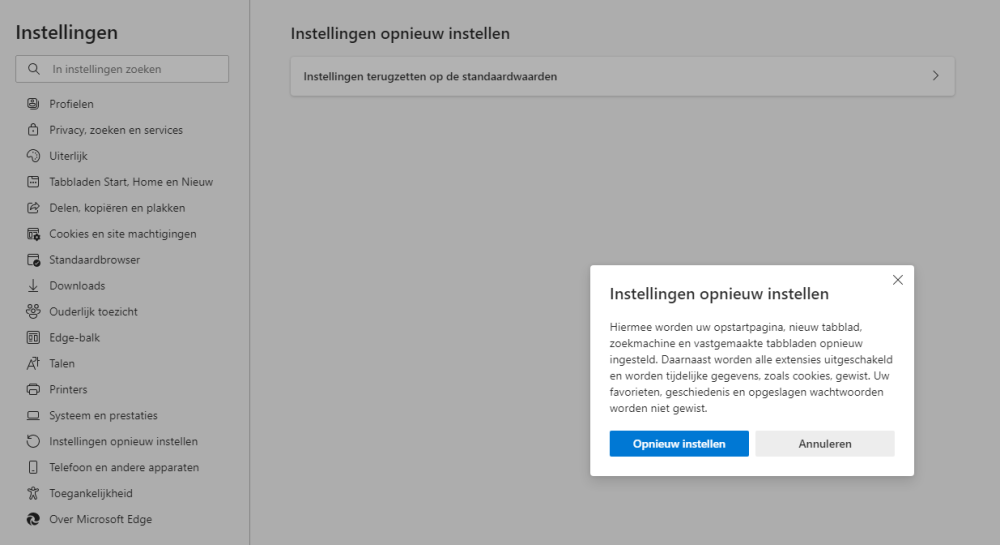Viewport: 1000px width, 545px height.
Task: Go to Systeem en prestaties
Action: [103, 416]
